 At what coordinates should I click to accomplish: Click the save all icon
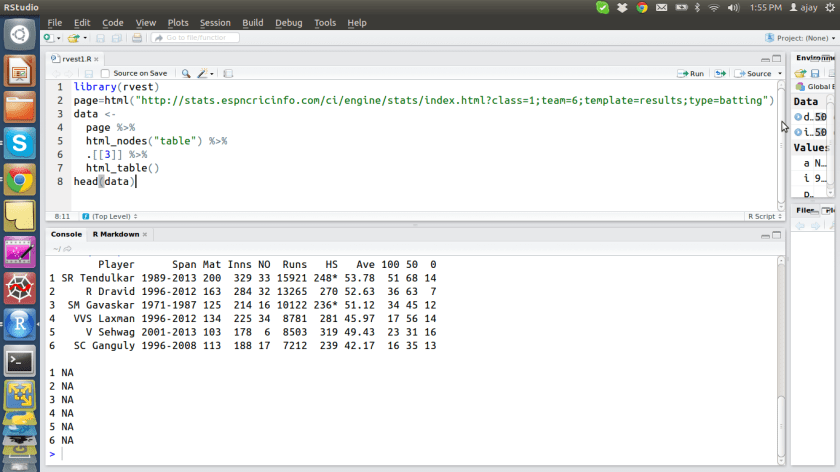(x=116, y=38)
